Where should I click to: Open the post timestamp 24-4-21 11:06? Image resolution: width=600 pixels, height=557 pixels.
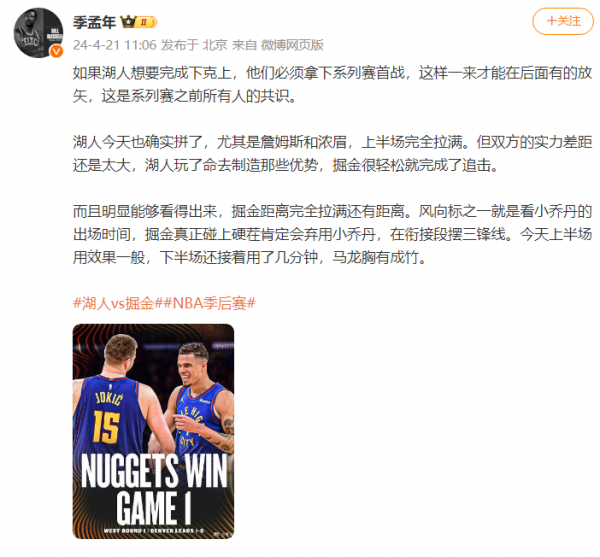(x=115, y=45)
